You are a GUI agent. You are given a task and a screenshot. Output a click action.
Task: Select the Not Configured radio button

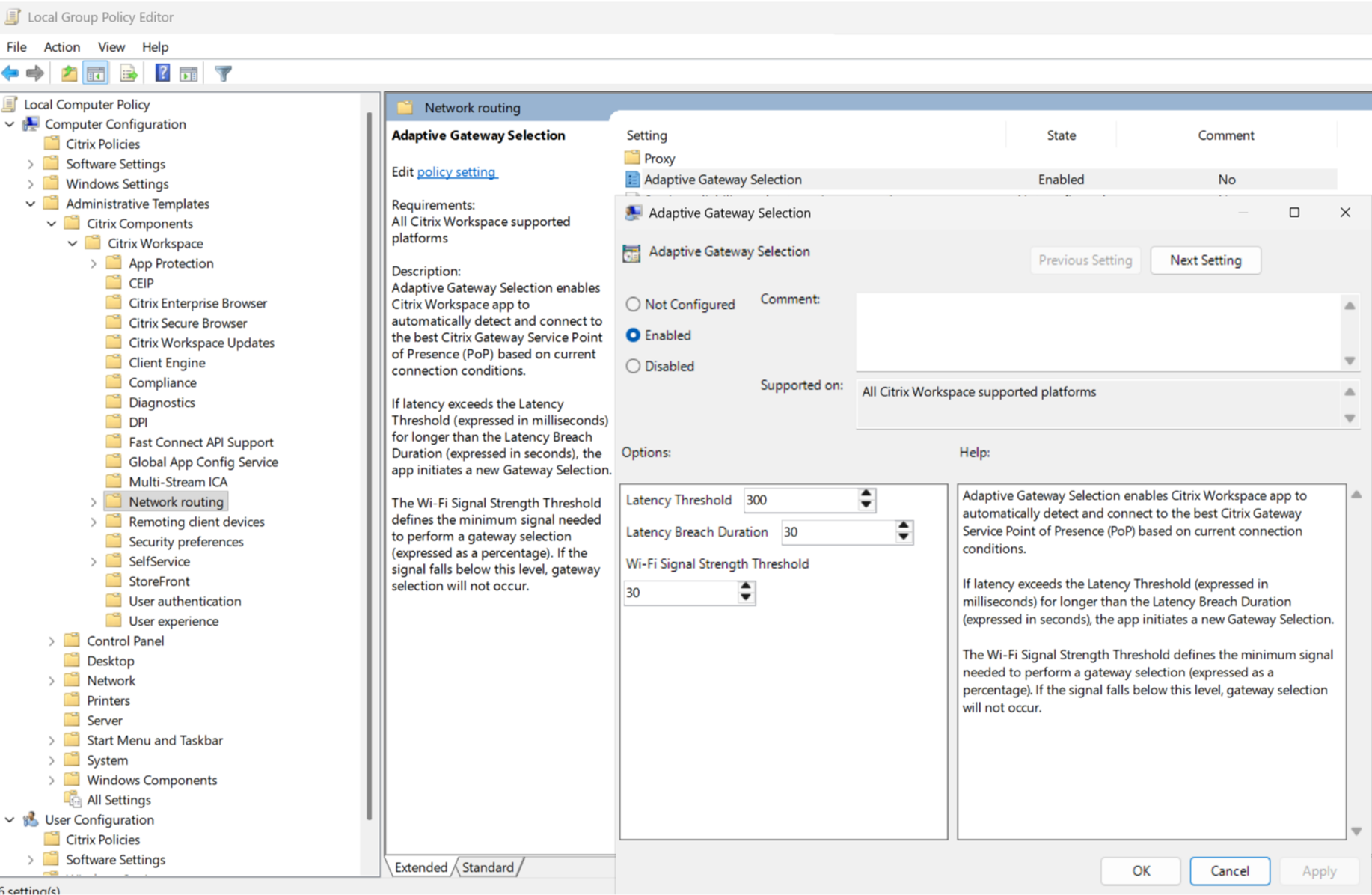(634, 304)
